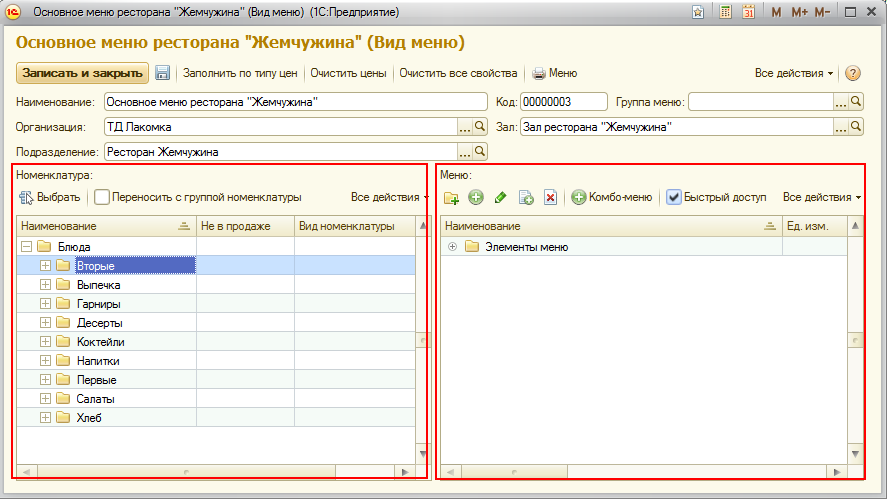This screenshot has height=499, width=887.
Task: Copy the menu item using the copy icon
Action: click(526, 198)
